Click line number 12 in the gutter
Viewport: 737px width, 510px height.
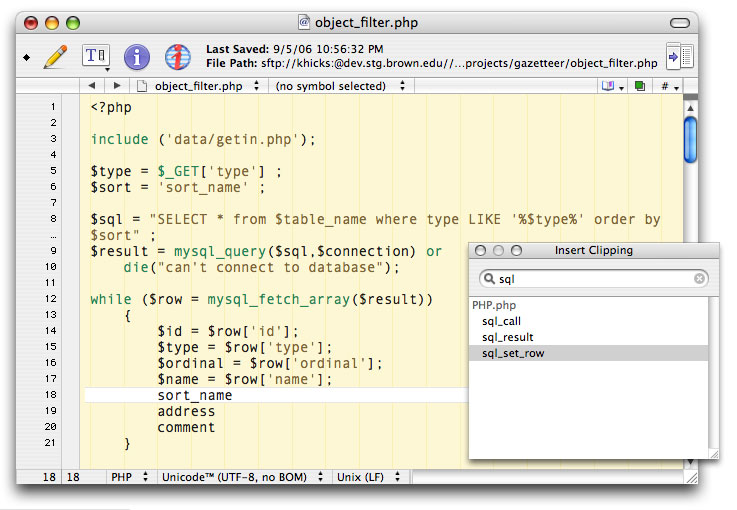pos(51,298)
